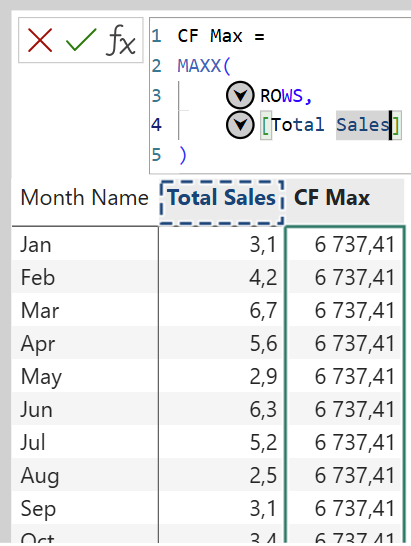Expand the dropdown arrow before Total Sales
Image resolution: width=411 pixels, height=546 pixels.
(240, 125)
